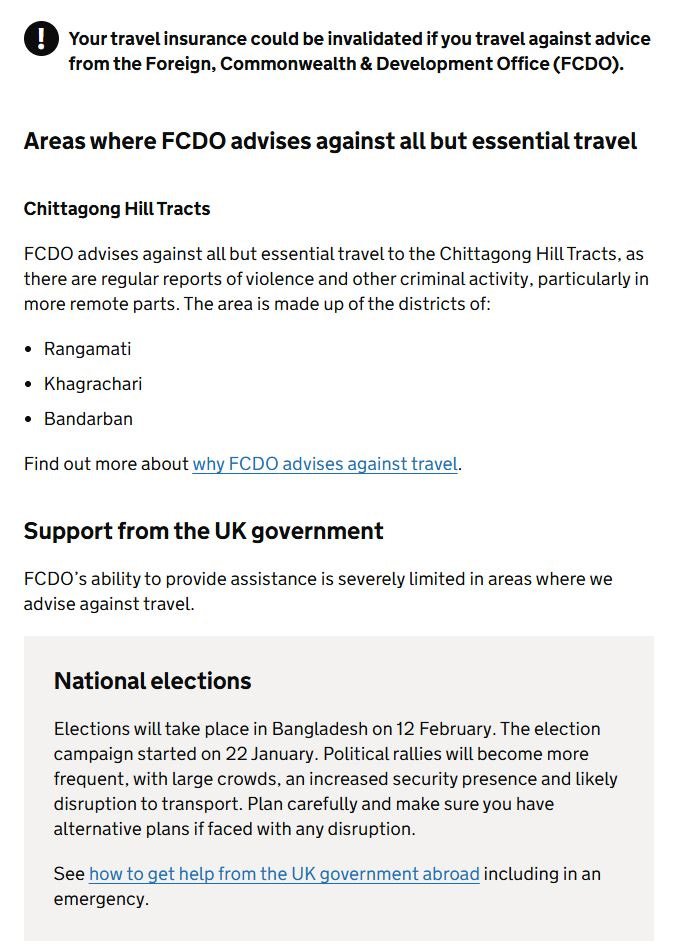Select the 'National elections' heading
Image resolution: width=682 pixels, height=941 pixels.
(152, 681)
